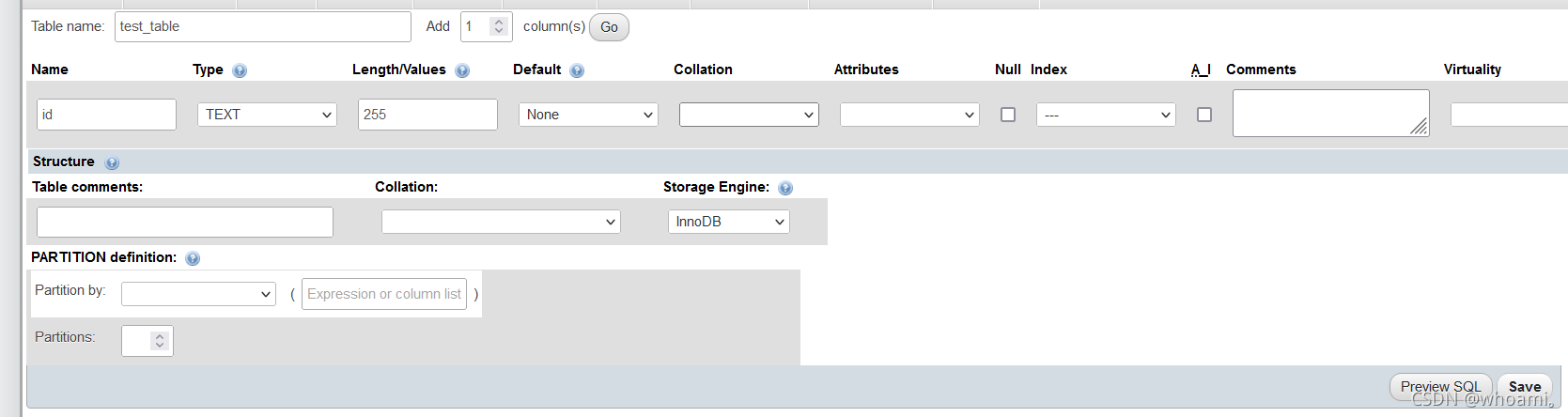
Task: Click the column Comments text area
Action: point(1330,113)
